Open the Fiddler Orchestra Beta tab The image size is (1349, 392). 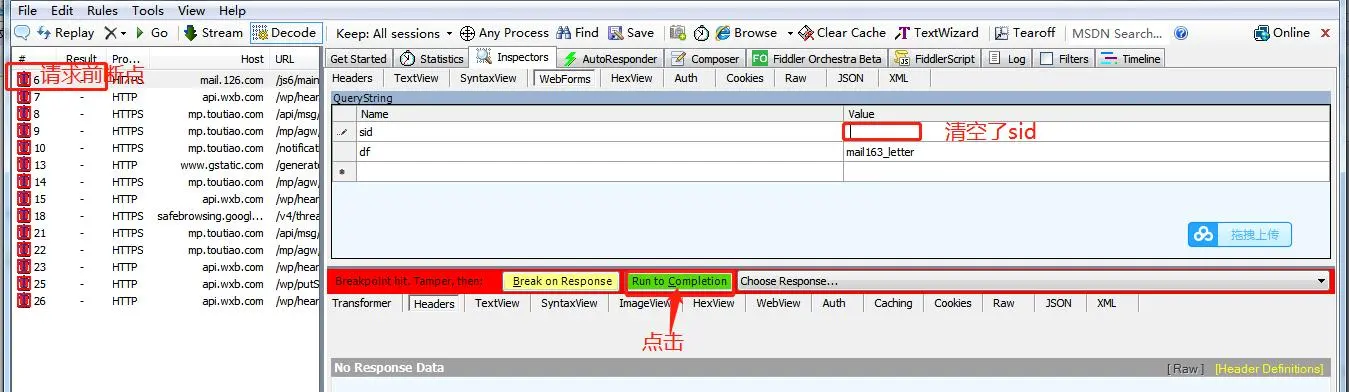(817, 59)
